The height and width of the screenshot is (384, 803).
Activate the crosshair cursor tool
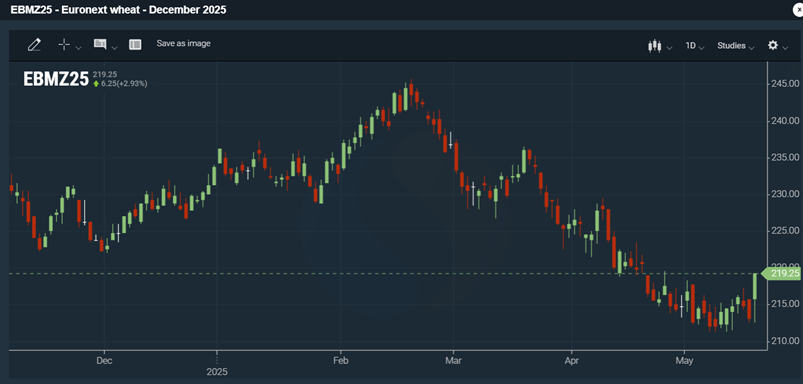coord(64,45)
